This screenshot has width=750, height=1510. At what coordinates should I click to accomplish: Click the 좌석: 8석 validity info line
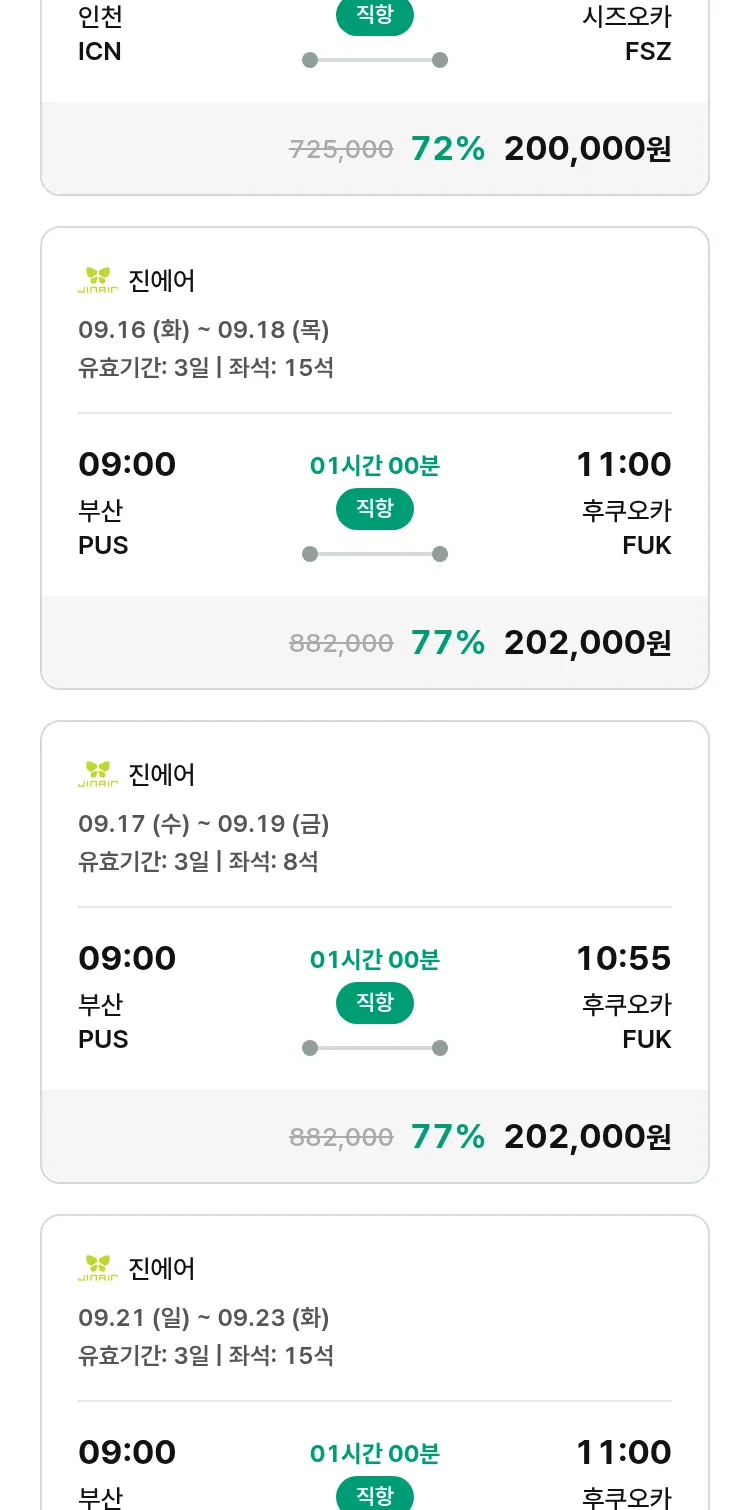[x=198, y=861]
